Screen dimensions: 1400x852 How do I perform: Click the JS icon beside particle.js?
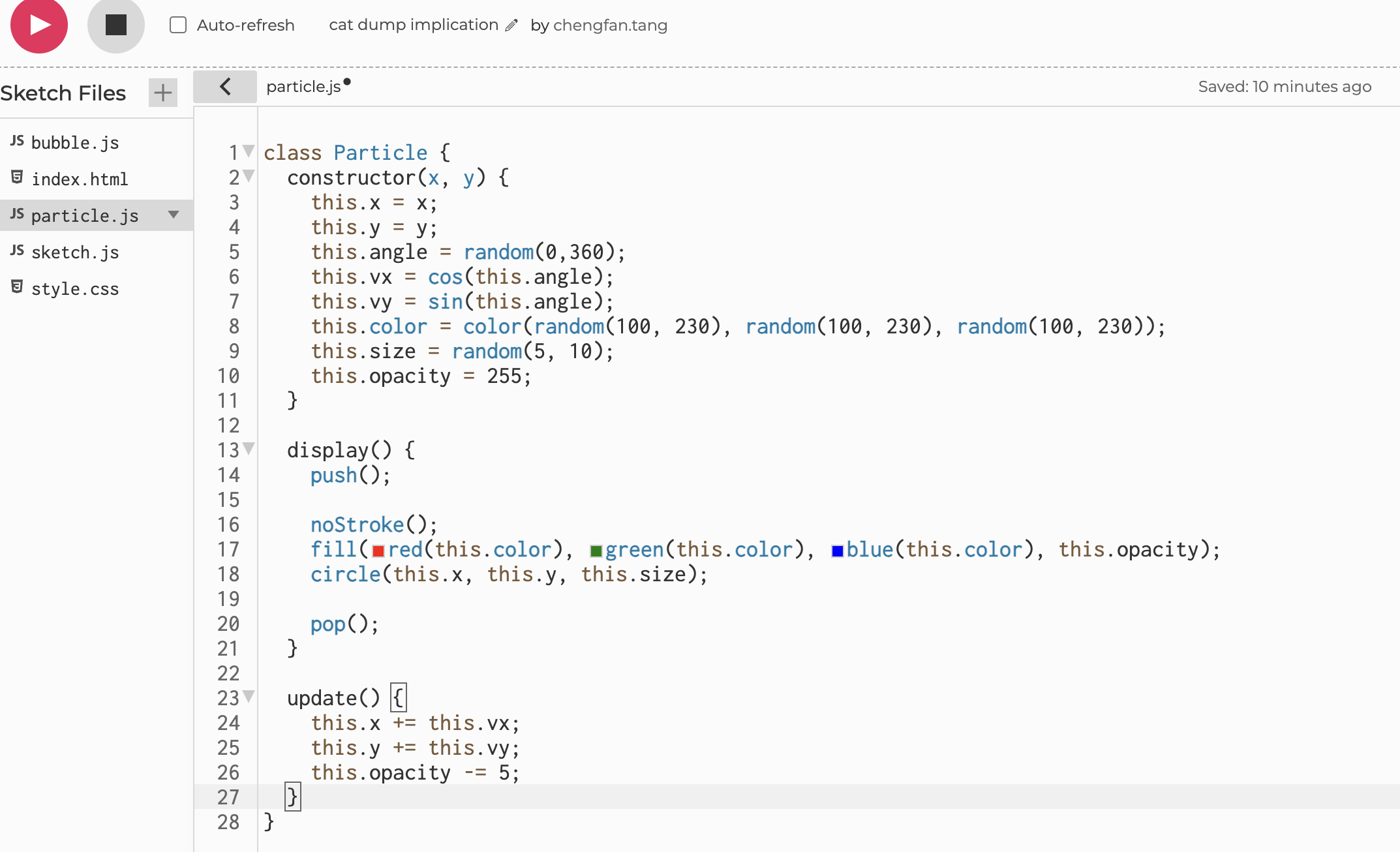(x=17, y=214)
